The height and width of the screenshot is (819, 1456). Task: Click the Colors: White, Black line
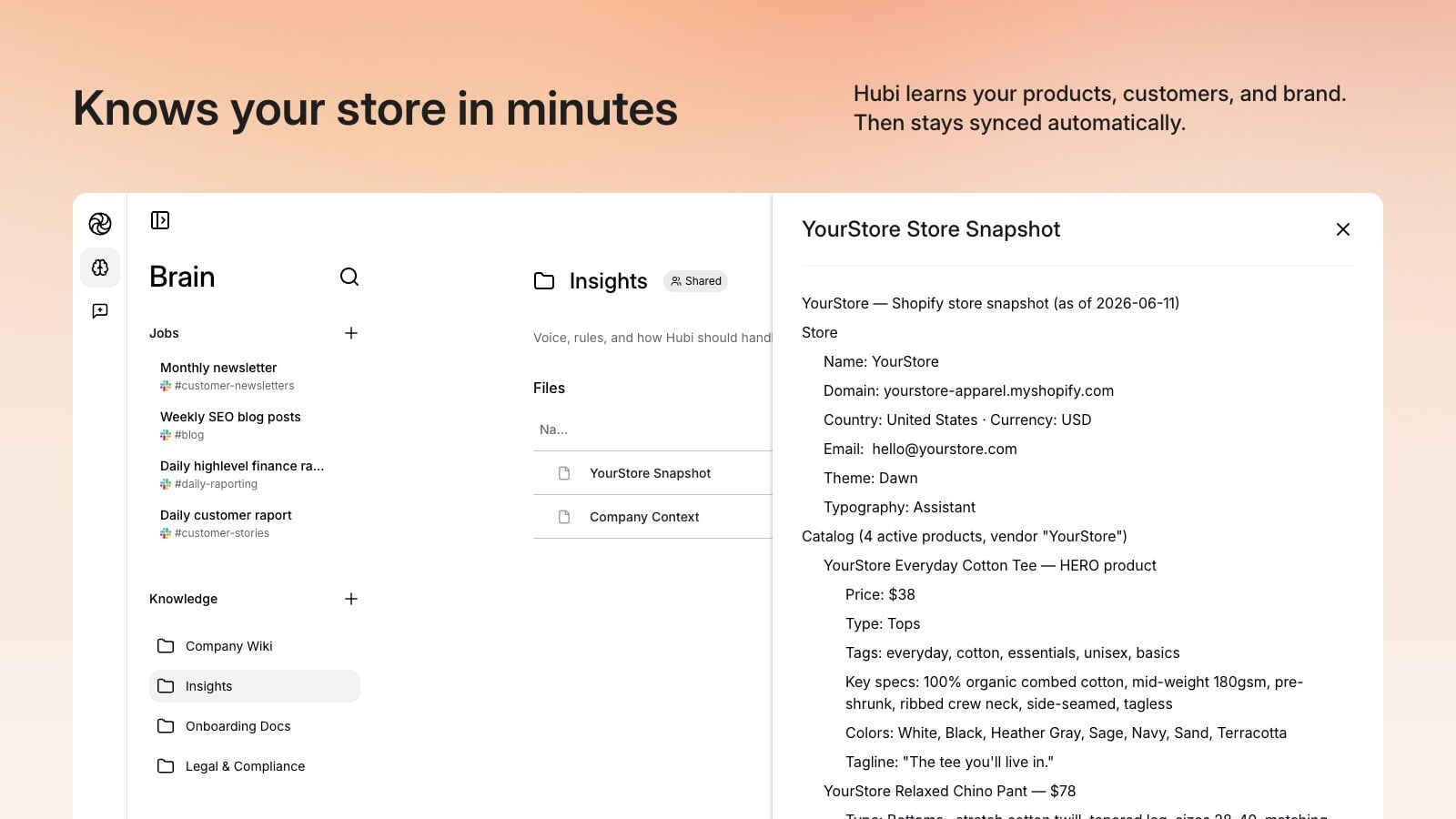1066,733
